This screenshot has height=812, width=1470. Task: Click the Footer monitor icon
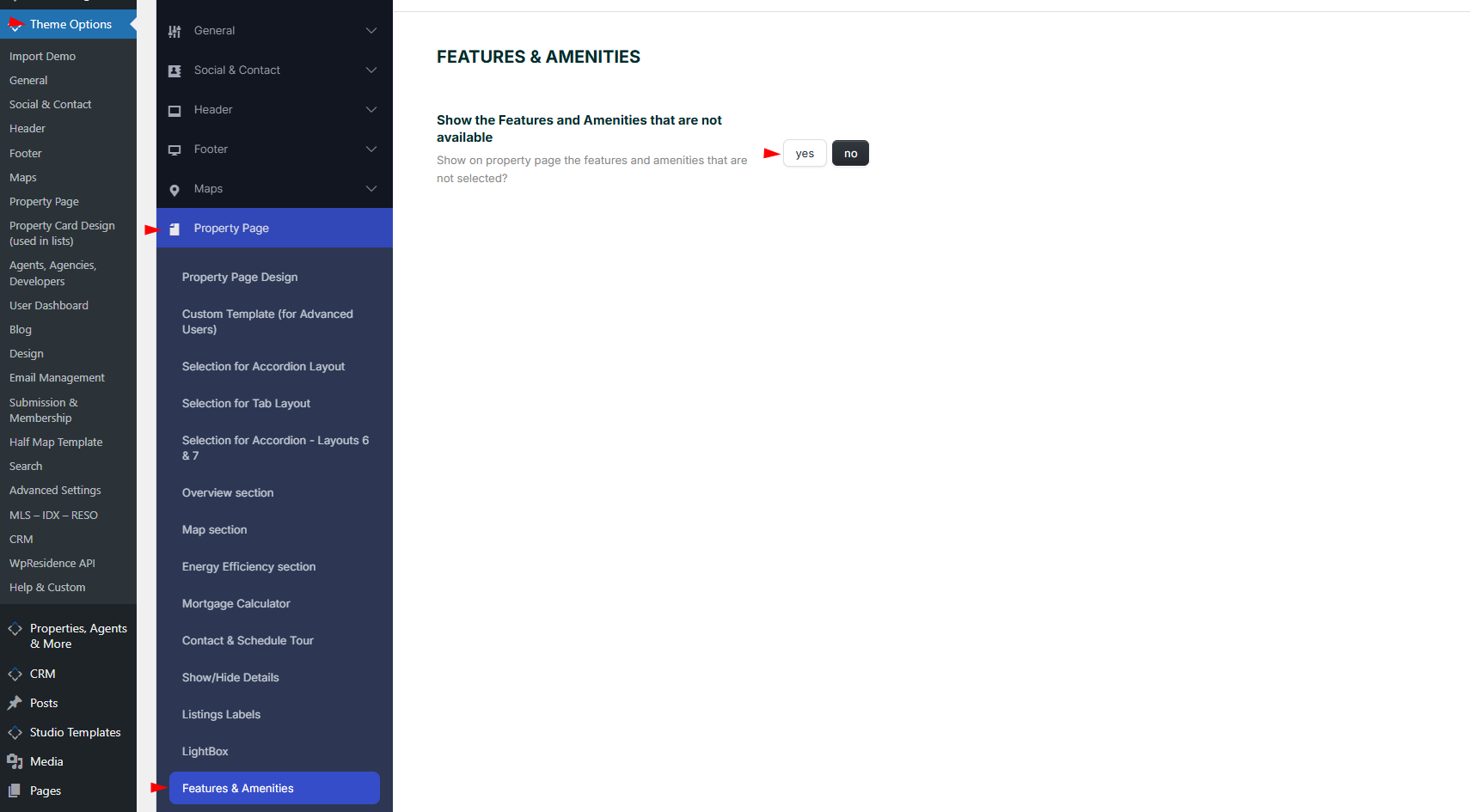(x=175, y=150)
